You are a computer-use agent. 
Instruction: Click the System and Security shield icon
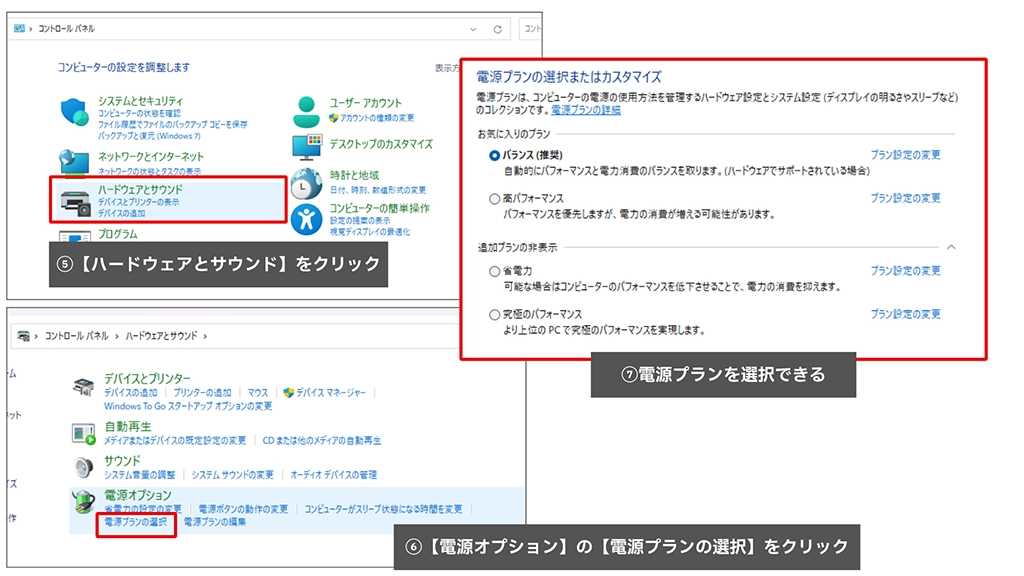coord(75,112)
